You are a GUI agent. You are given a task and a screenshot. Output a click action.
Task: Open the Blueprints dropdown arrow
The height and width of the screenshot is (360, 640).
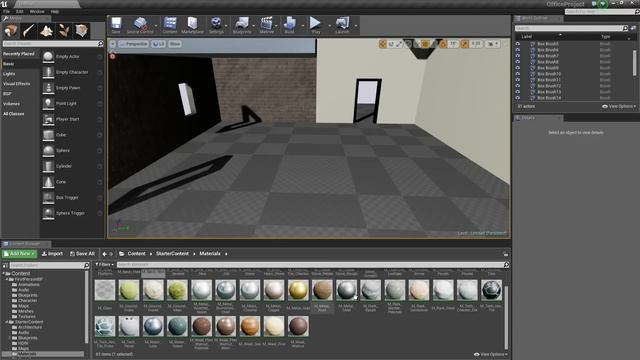(254, 26)
